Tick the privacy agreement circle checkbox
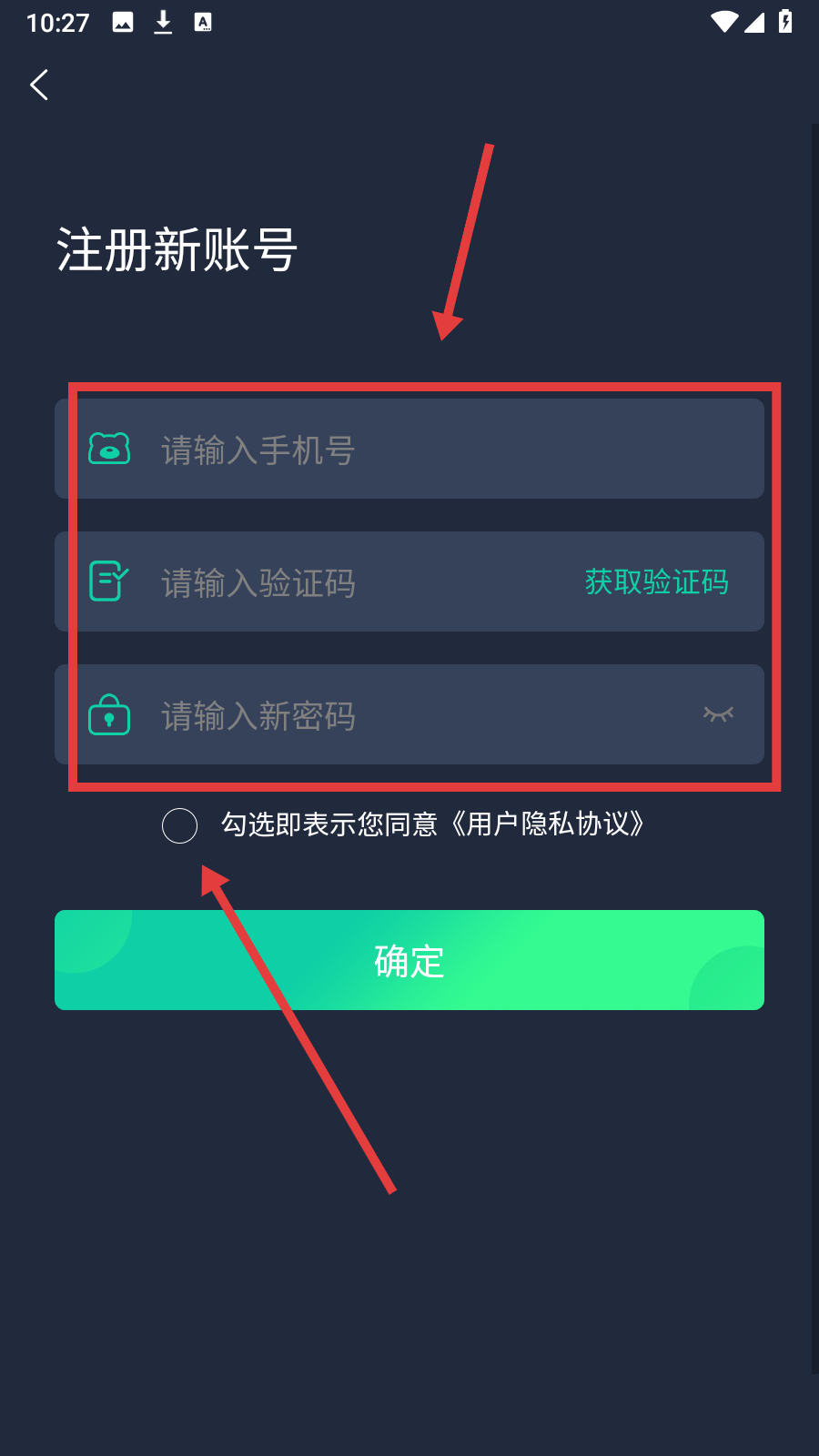 pos(179,825)
